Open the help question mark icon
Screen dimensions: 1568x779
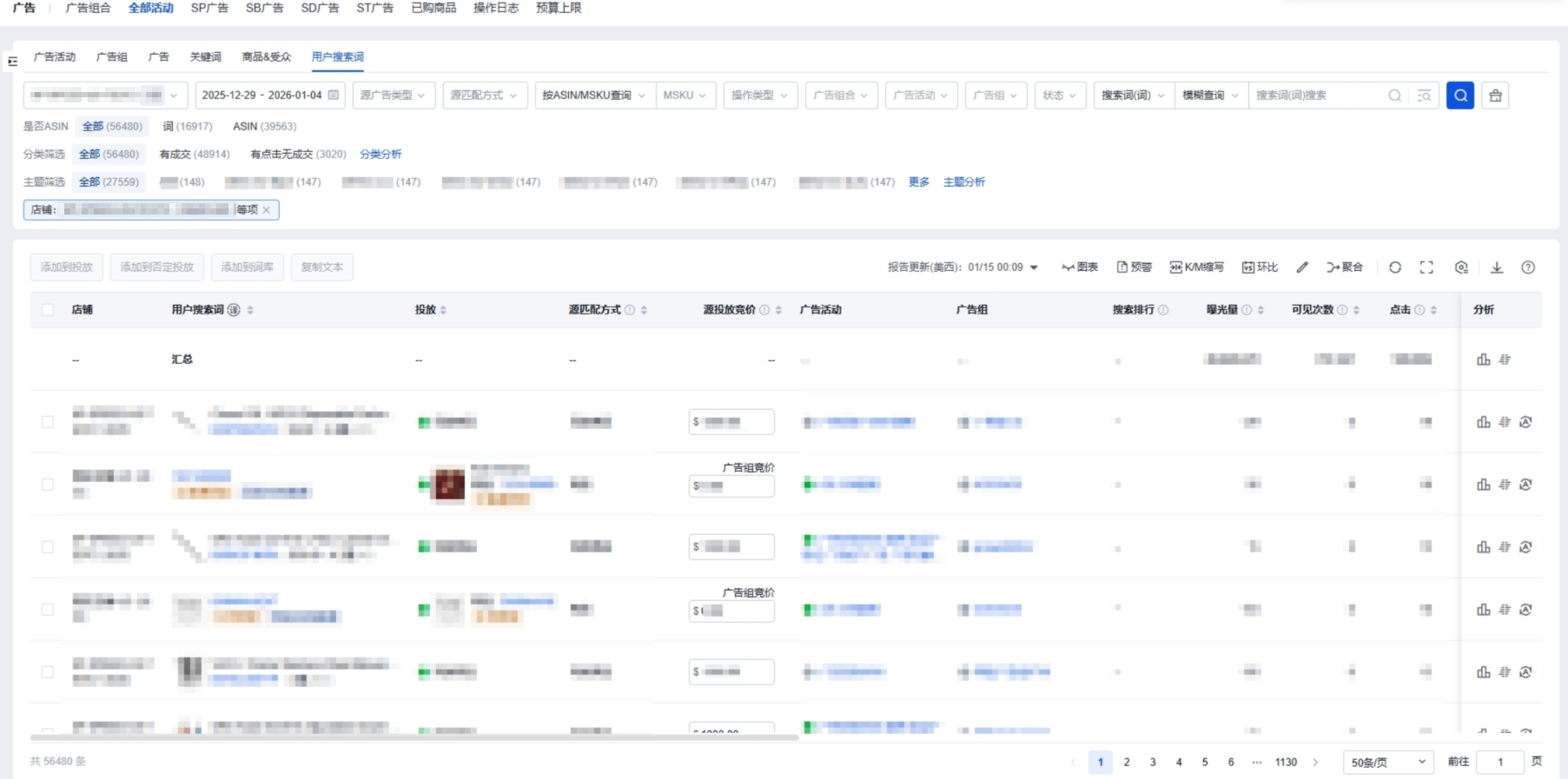tap(1528, 267)
